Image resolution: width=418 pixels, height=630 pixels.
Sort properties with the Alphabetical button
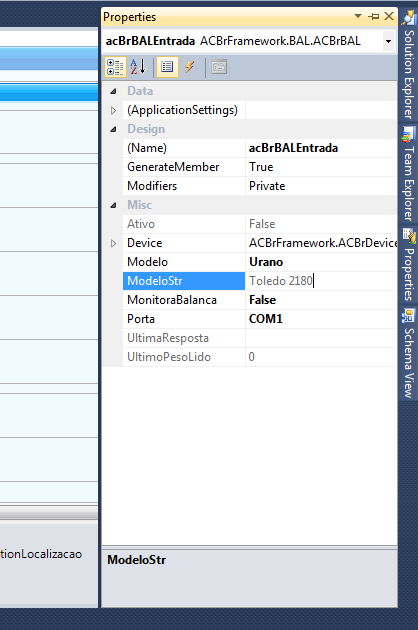[138, 67]
